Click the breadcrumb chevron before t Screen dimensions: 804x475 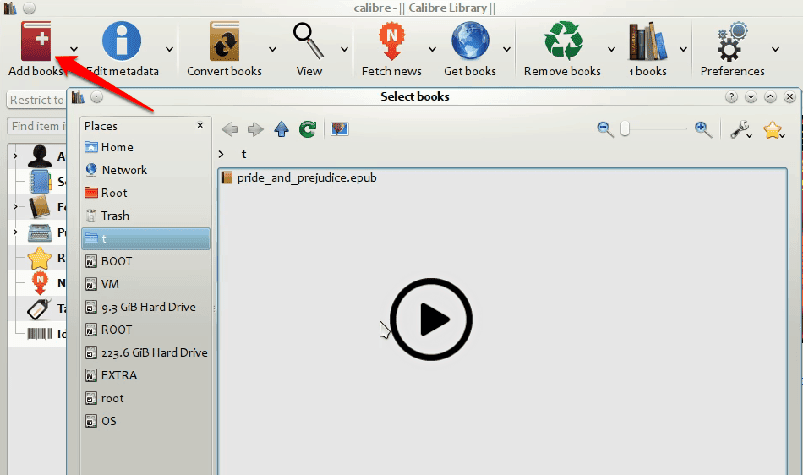tap(221, 154)
